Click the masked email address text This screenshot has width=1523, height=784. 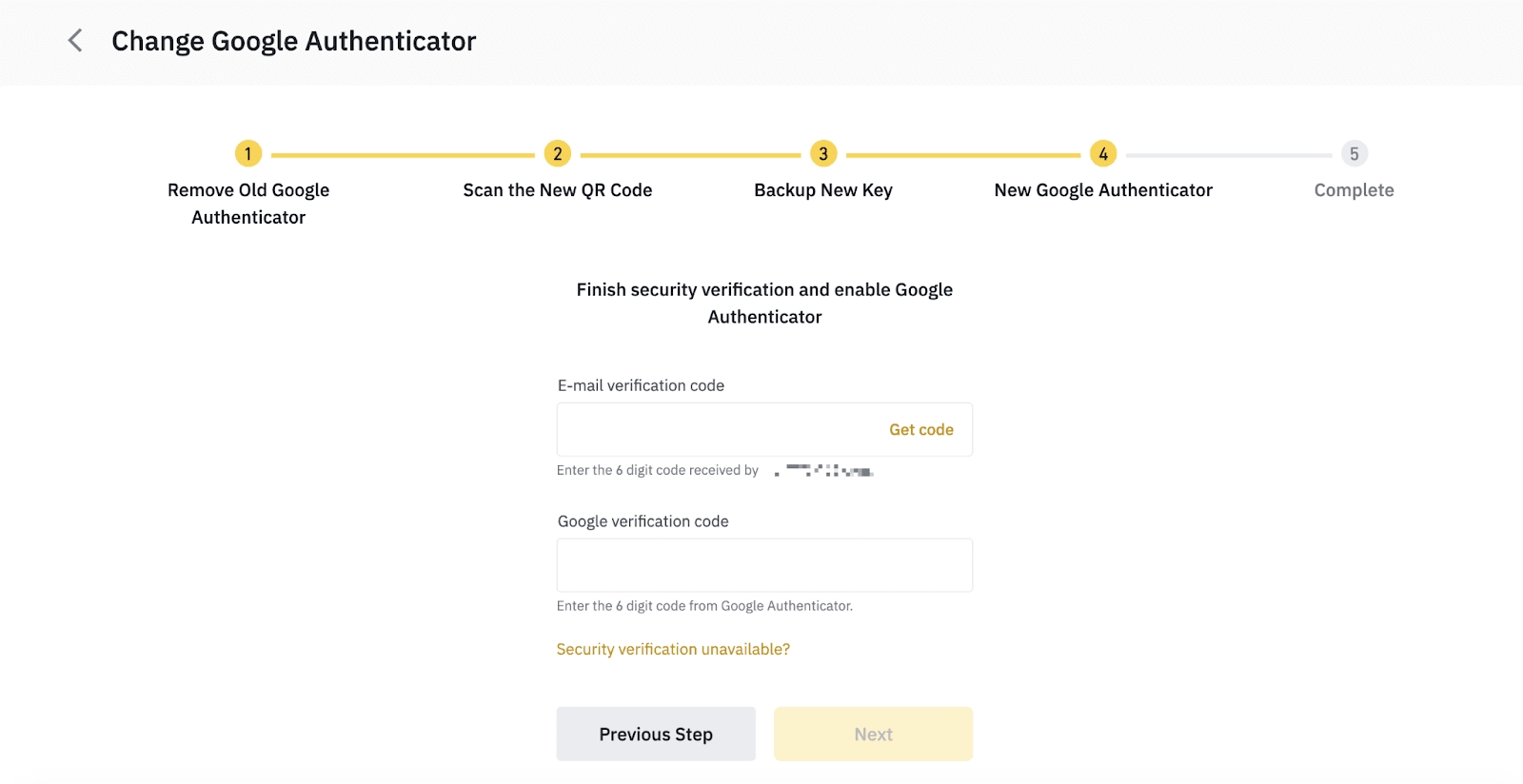click(824, 470)
